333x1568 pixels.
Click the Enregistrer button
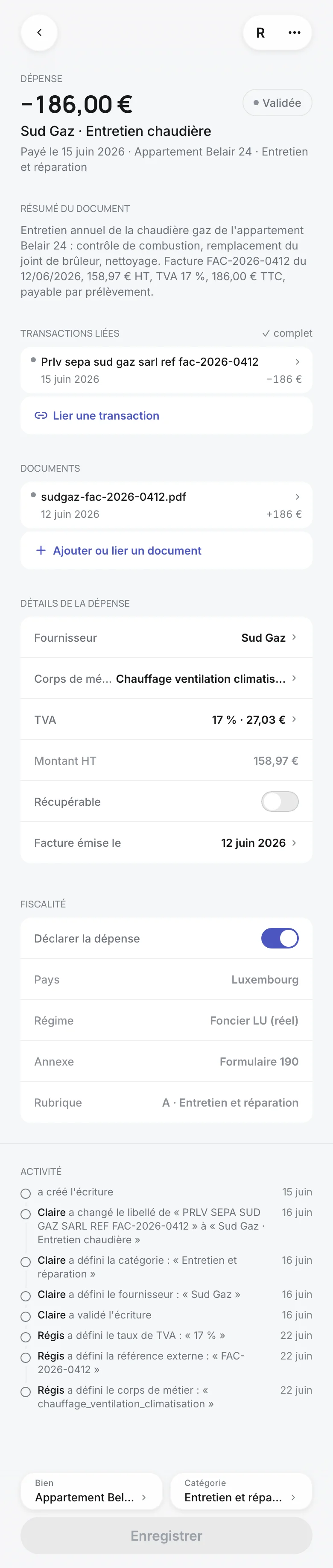point(166,1536)
